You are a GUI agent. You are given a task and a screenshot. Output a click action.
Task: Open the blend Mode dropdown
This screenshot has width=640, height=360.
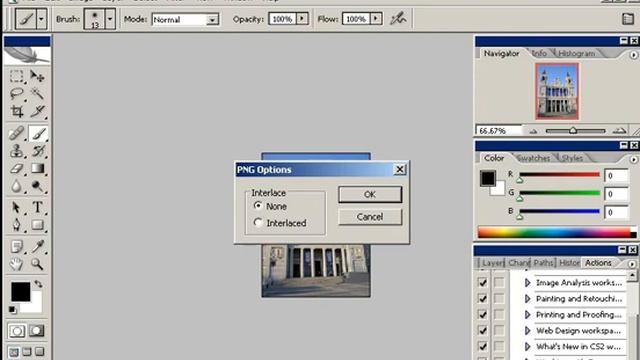click(212, 20)
